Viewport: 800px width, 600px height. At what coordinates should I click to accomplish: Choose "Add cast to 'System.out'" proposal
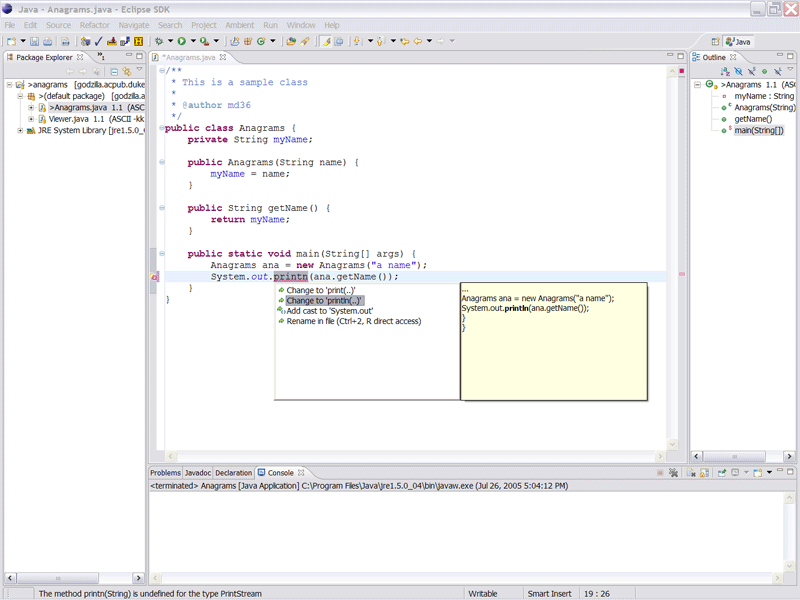[x=329, y=311]
